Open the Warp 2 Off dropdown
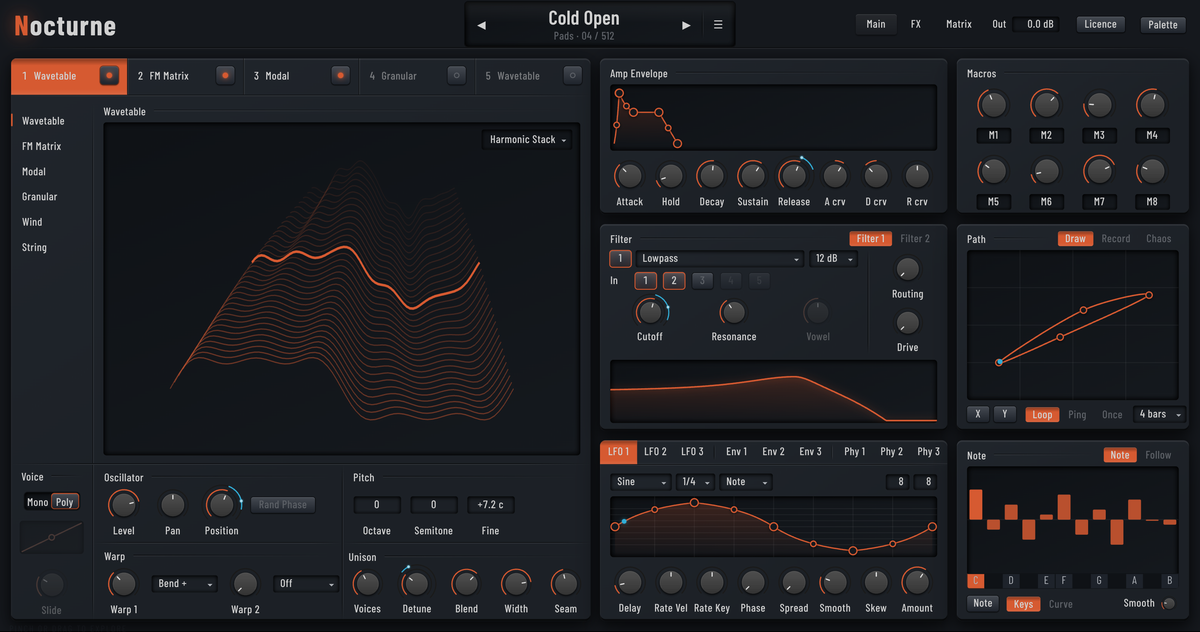Image resolution: width=1200 pixels, height=632 pixels. [x=306, y=583]
